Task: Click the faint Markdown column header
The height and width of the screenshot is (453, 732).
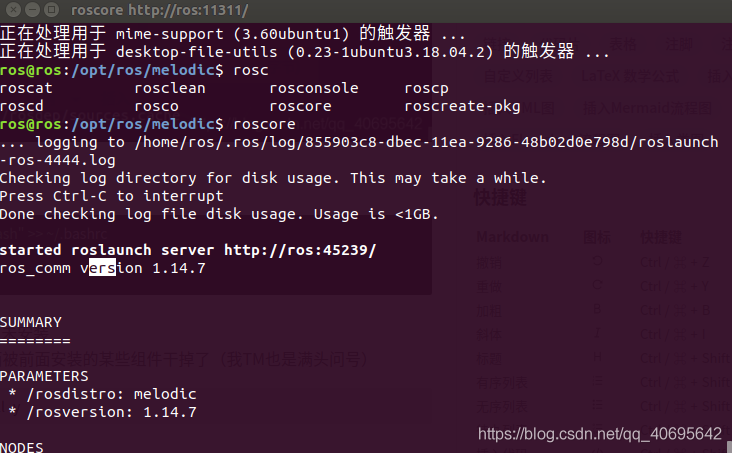Action: [512, 239]
